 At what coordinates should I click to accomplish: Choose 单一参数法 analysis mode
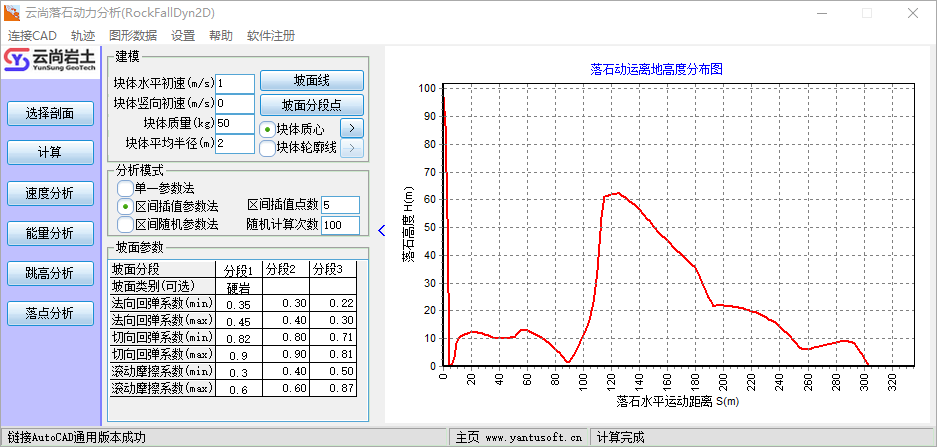point(125,188)
